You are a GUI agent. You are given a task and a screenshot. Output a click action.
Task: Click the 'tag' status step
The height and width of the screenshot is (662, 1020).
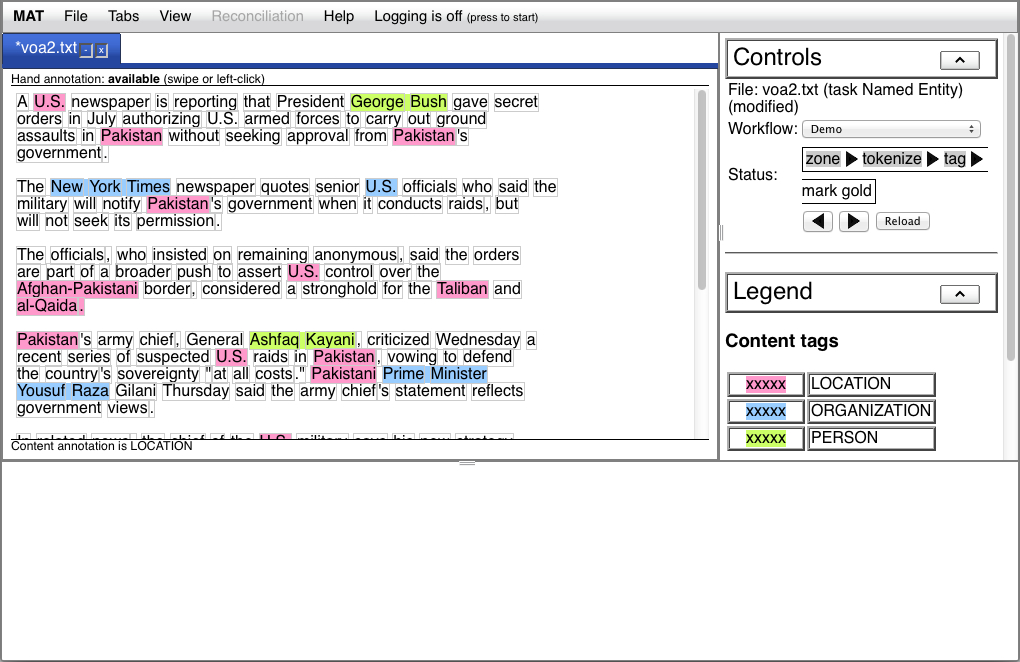[x=954, y=159]
